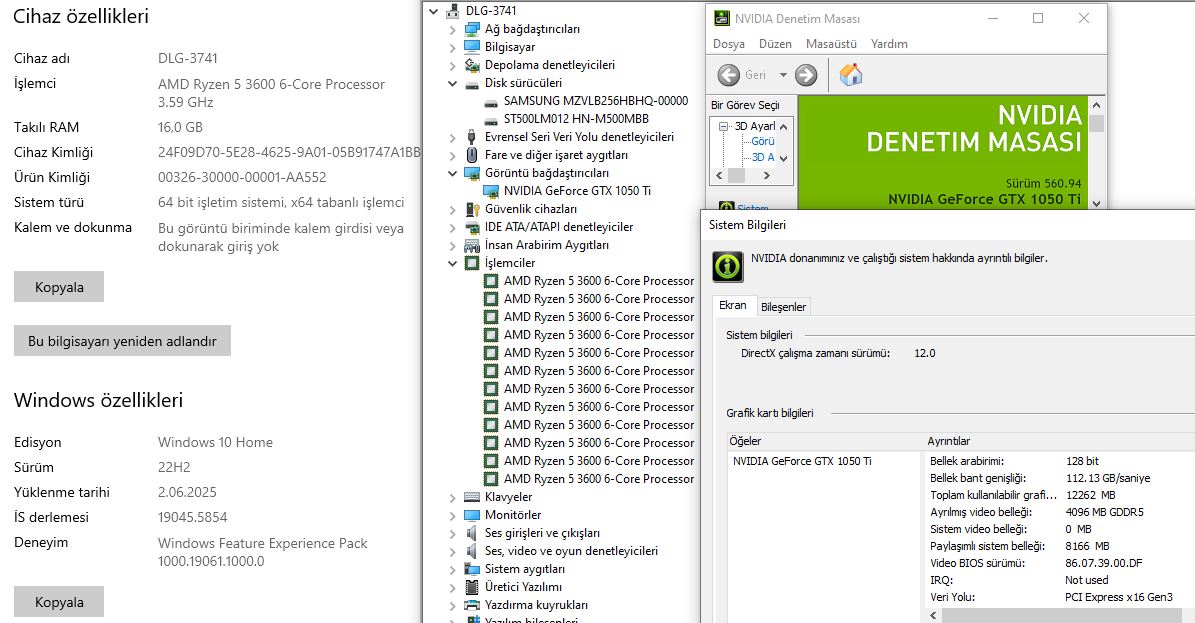
Task: Click the Yazdırma kuyrukları printer icon
Action: tap(473, 605)
